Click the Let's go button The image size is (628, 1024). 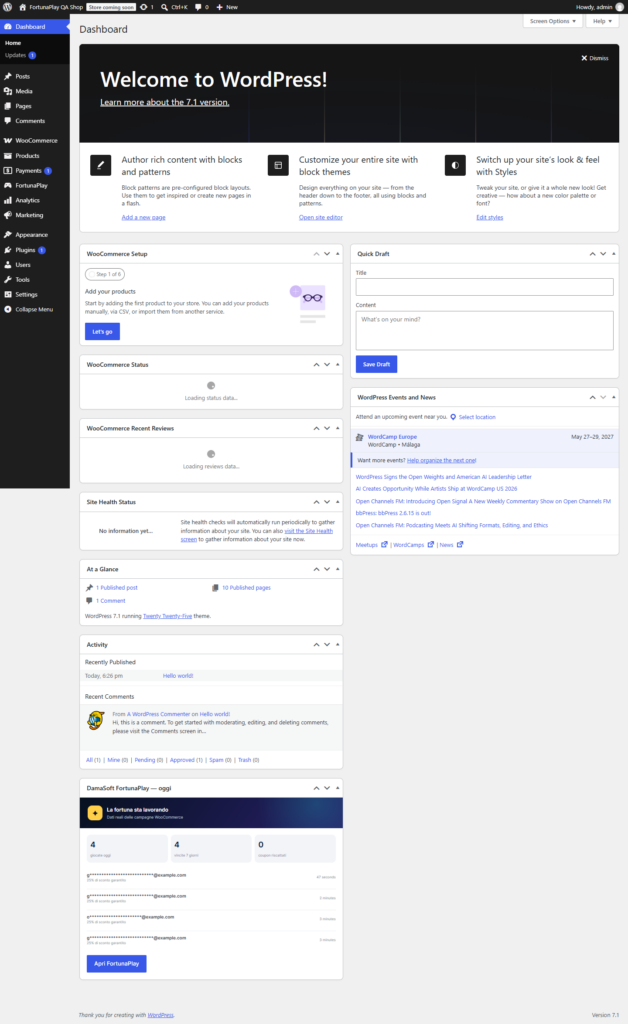(102, 332)
